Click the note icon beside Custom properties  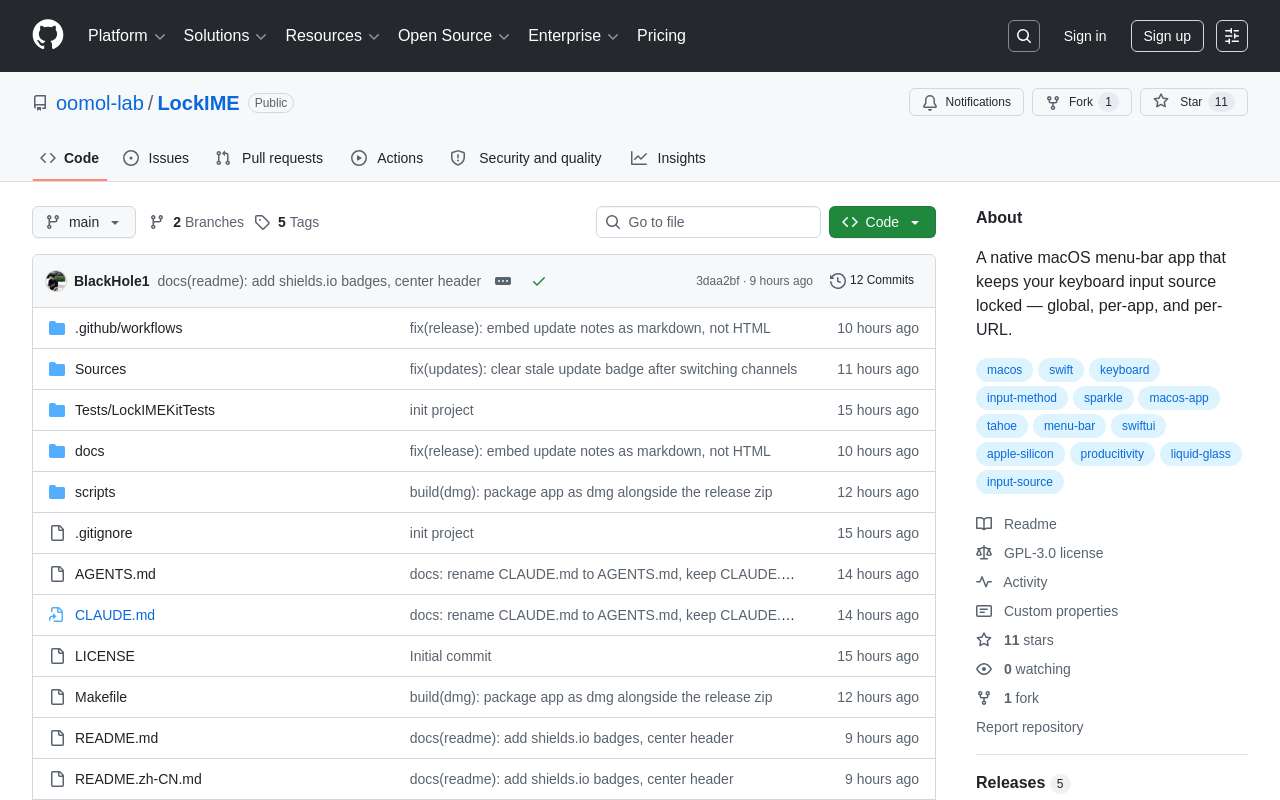[x=984, y=611]
